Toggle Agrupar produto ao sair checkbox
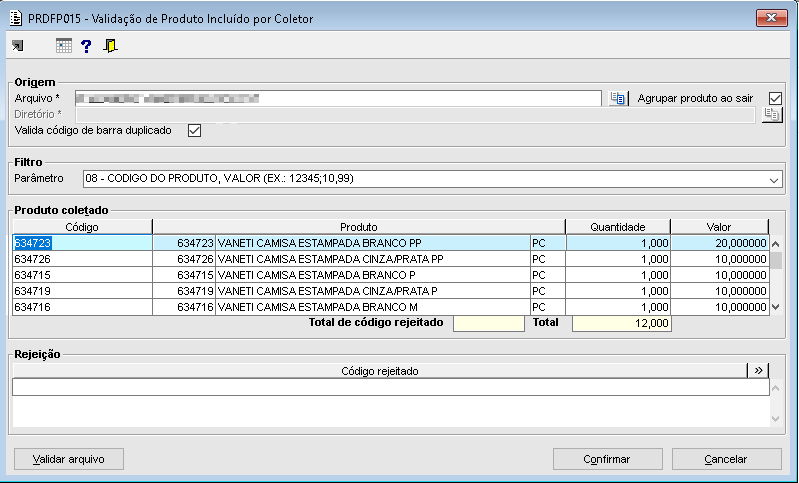Viewport: 799px width, 483px height. pos(774,98)
